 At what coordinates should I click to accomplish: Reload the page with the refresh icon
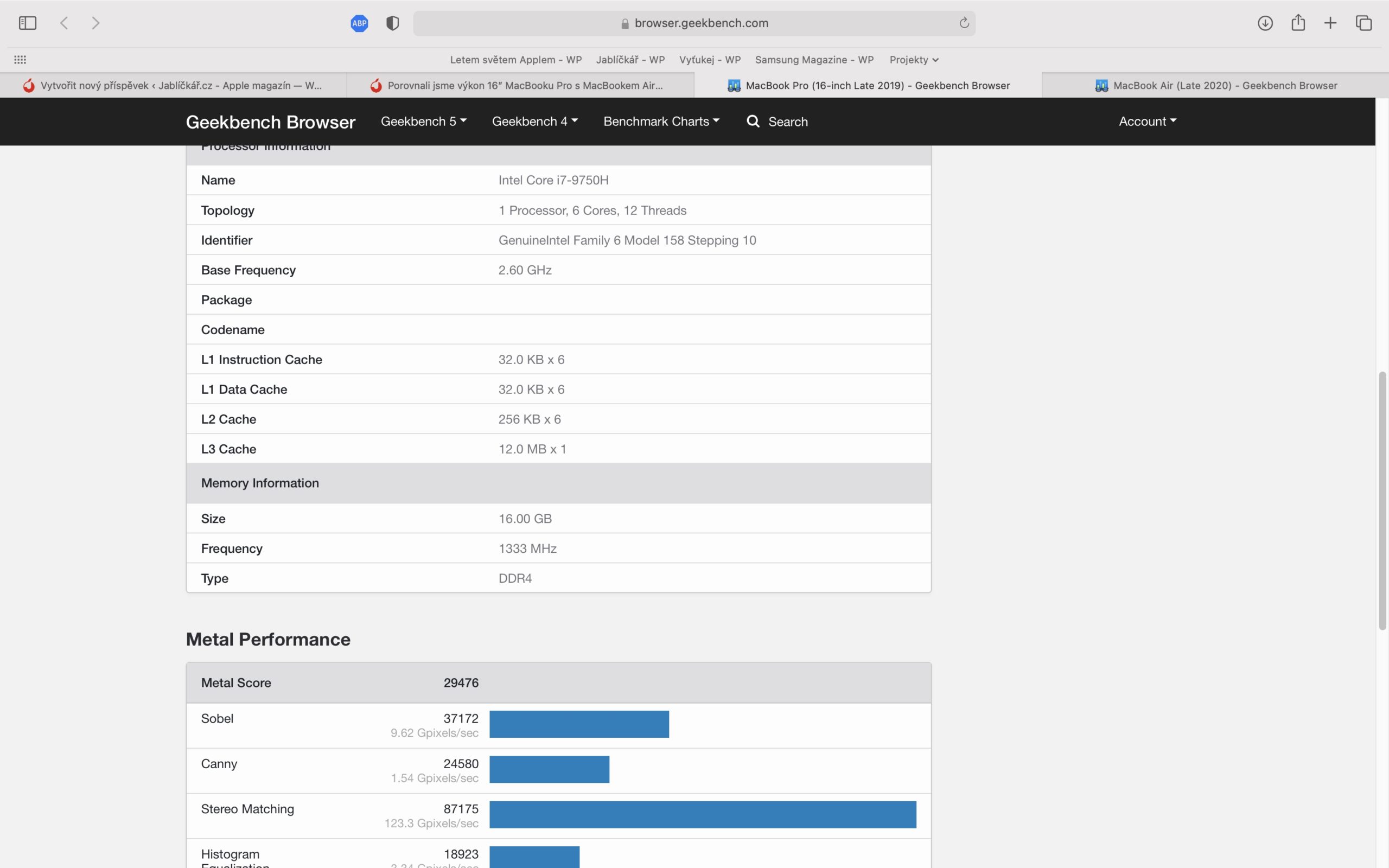pos(964,23)
